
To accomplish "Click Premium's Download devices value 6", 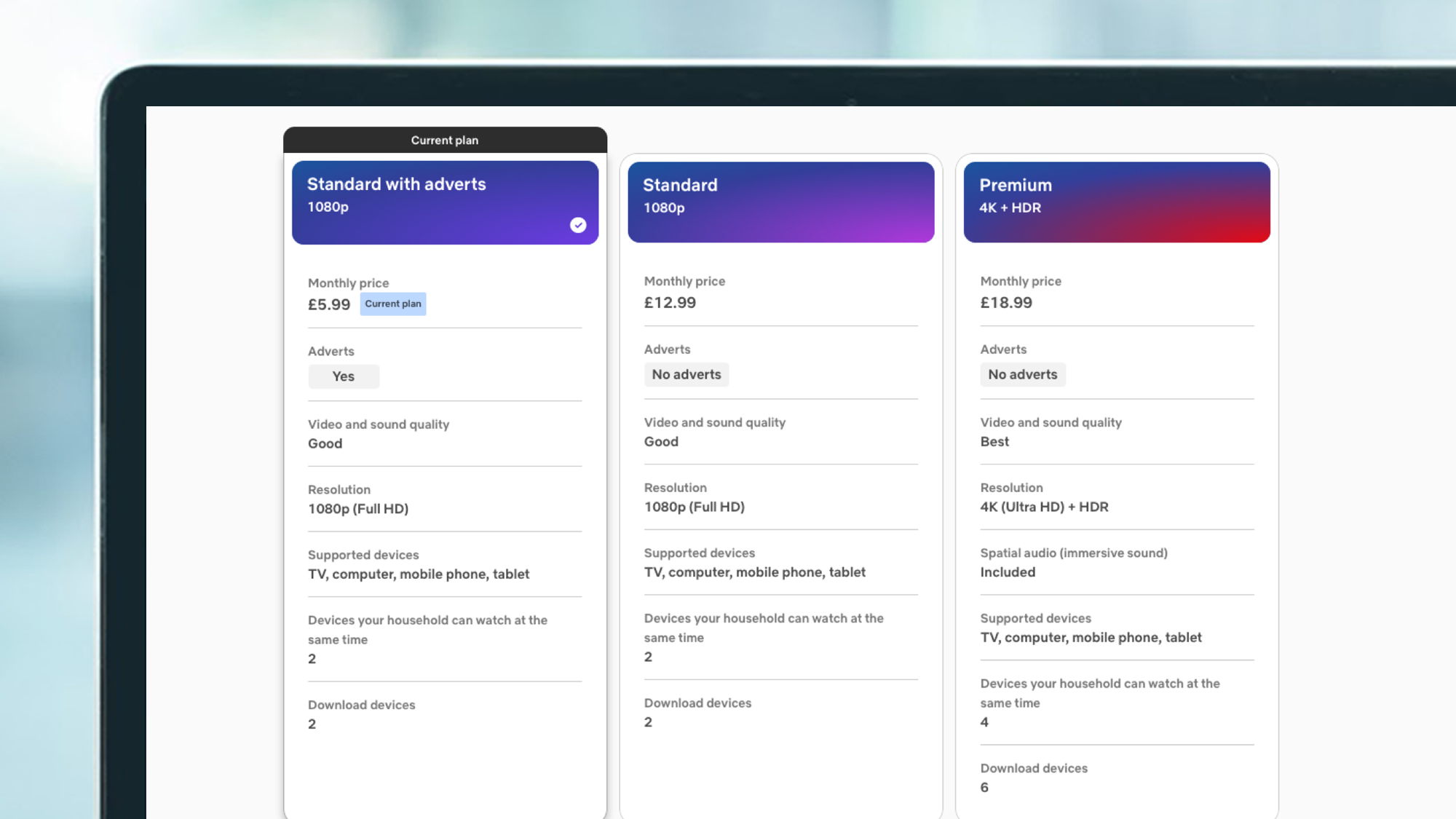I will 984,787.
